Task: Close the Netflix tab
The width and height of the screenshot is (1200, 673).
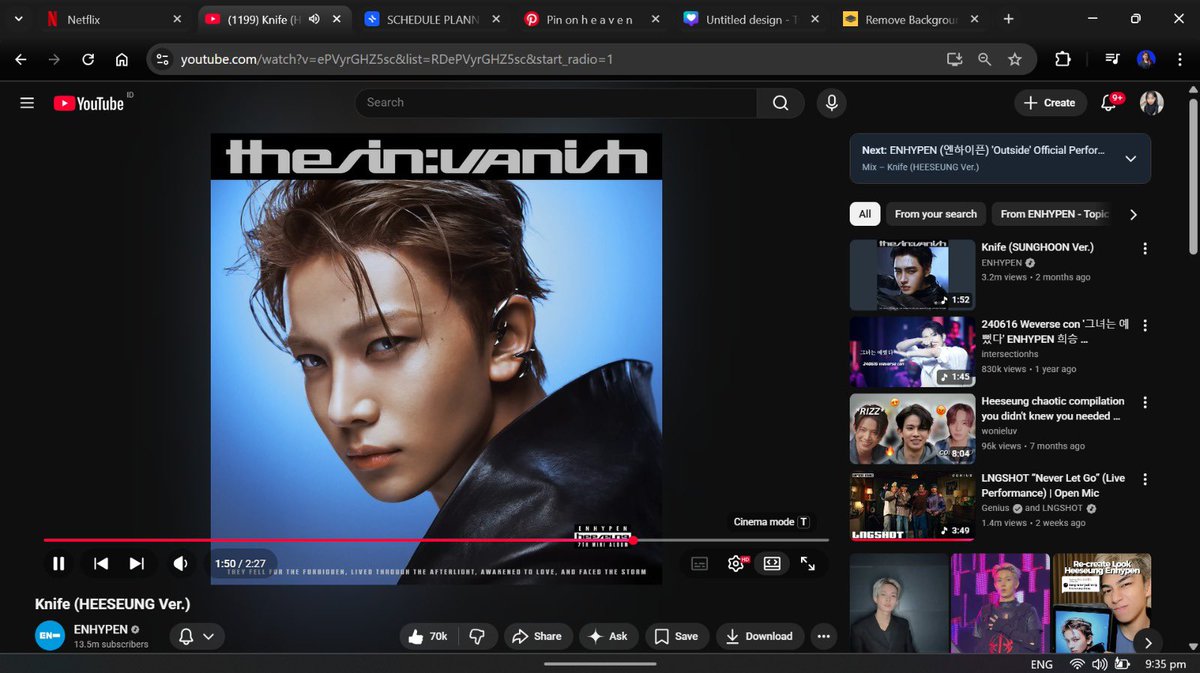Action: click(177, 20)
